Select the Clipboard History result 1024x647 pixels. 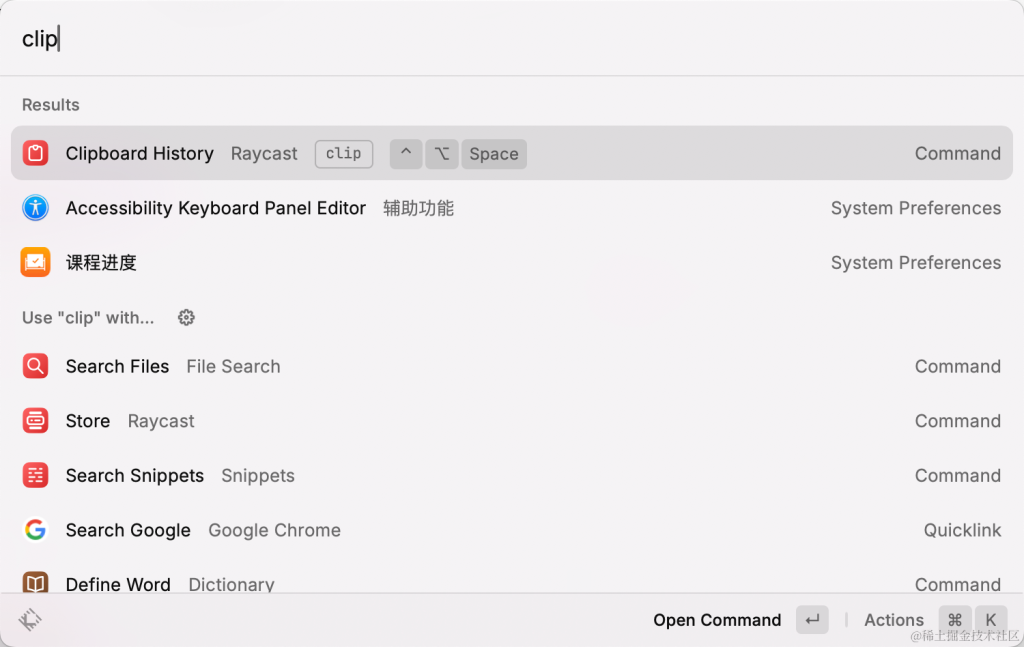point(512,153)
